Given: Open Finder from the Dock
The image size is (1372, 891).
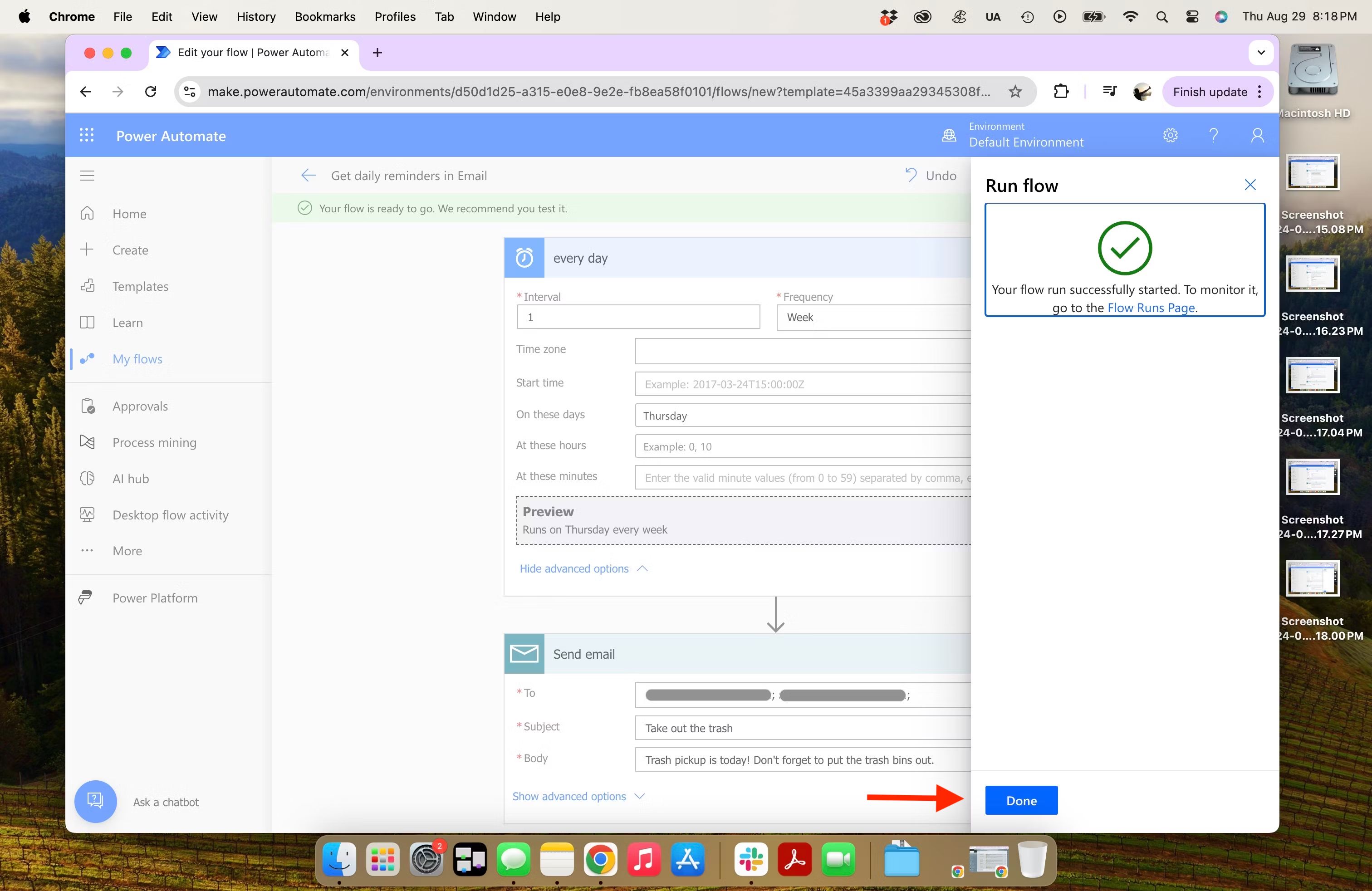Looking at the screenshot, I should point(339,859).
